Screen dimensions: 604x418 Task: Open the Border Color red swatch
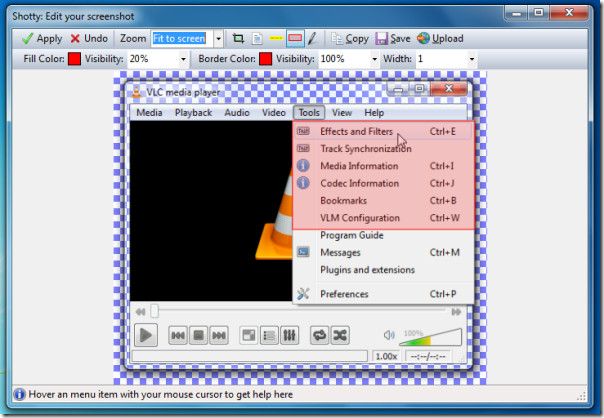[265, 59]
